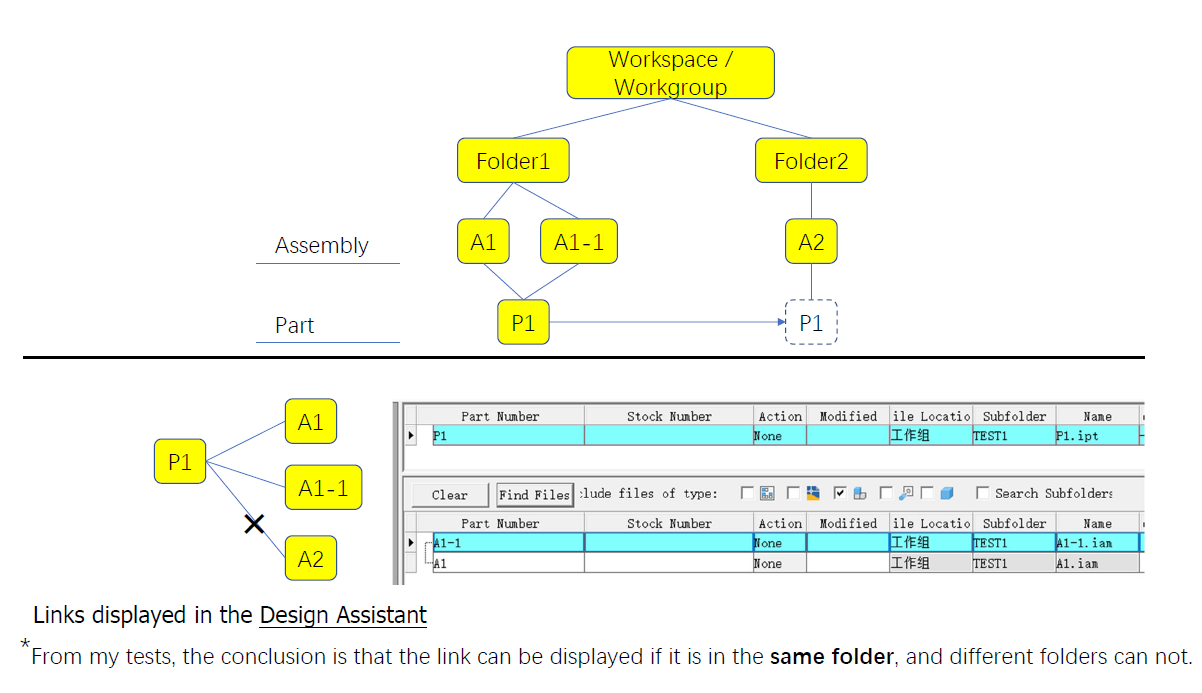Click TEST1 subfolder cell in A1.iam row
The height and width of the screenshot is (693, 1202).
click(1012, 564)
